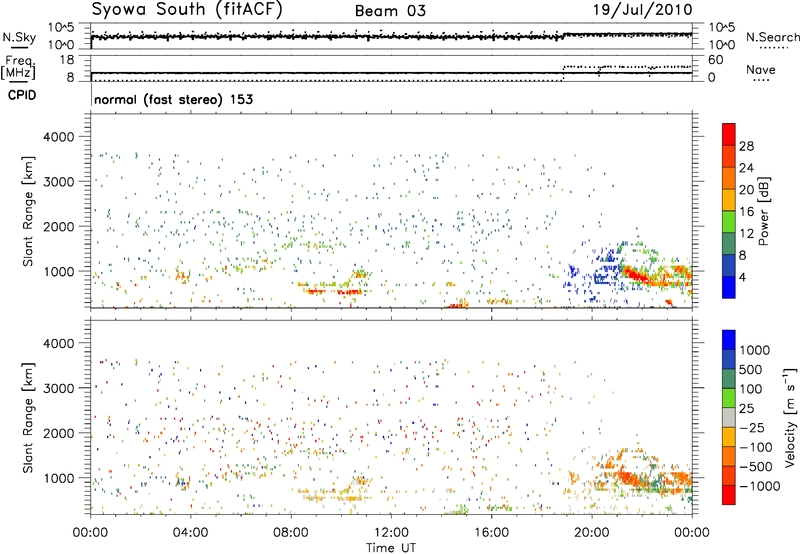This screenshot has width=800, height=554.
Task: Click the bright blue bottom Power color segment
Action: (x=729, y=287)
